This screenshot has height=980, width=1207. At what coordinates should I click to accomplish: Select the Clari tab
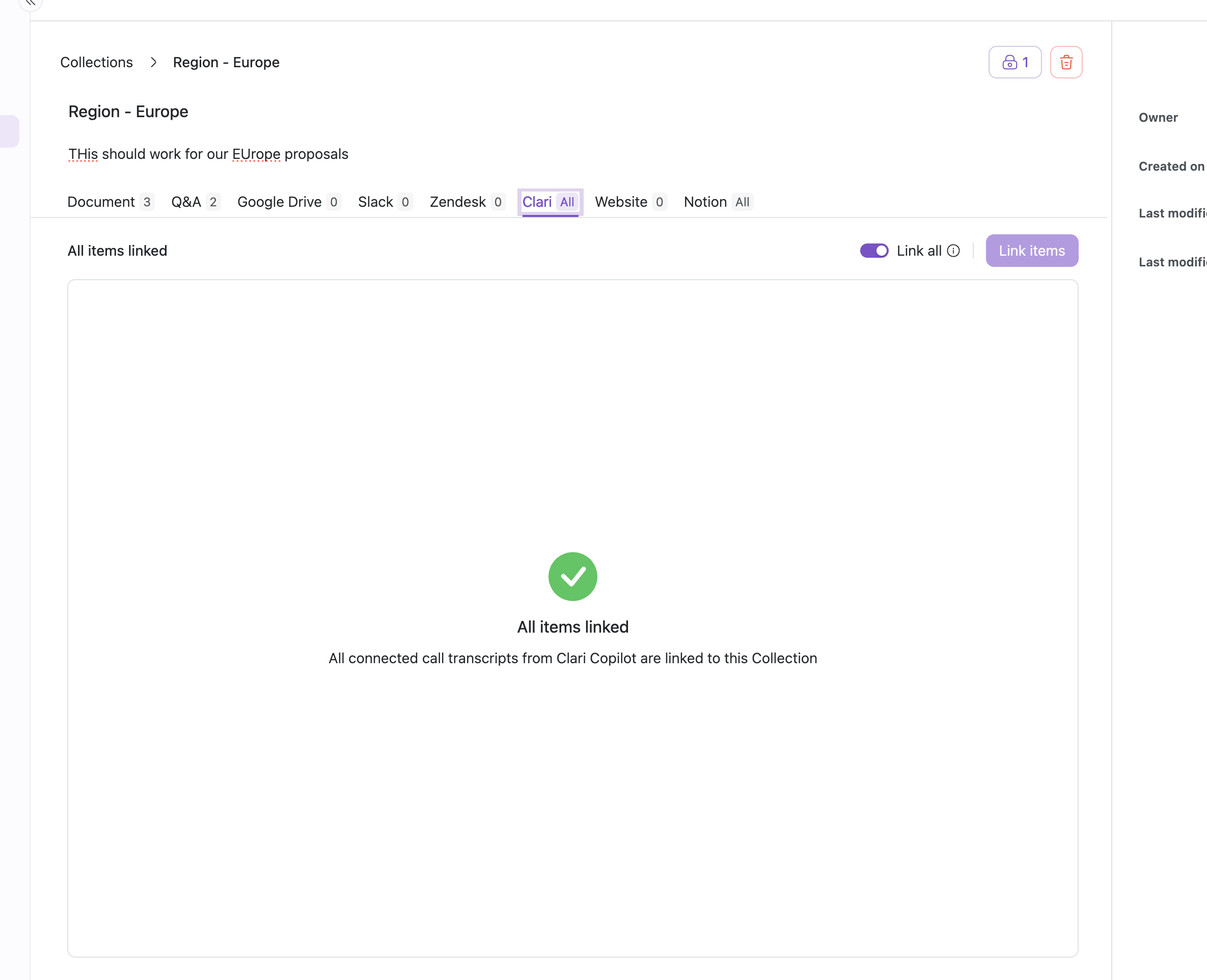(x=550, y=202)
